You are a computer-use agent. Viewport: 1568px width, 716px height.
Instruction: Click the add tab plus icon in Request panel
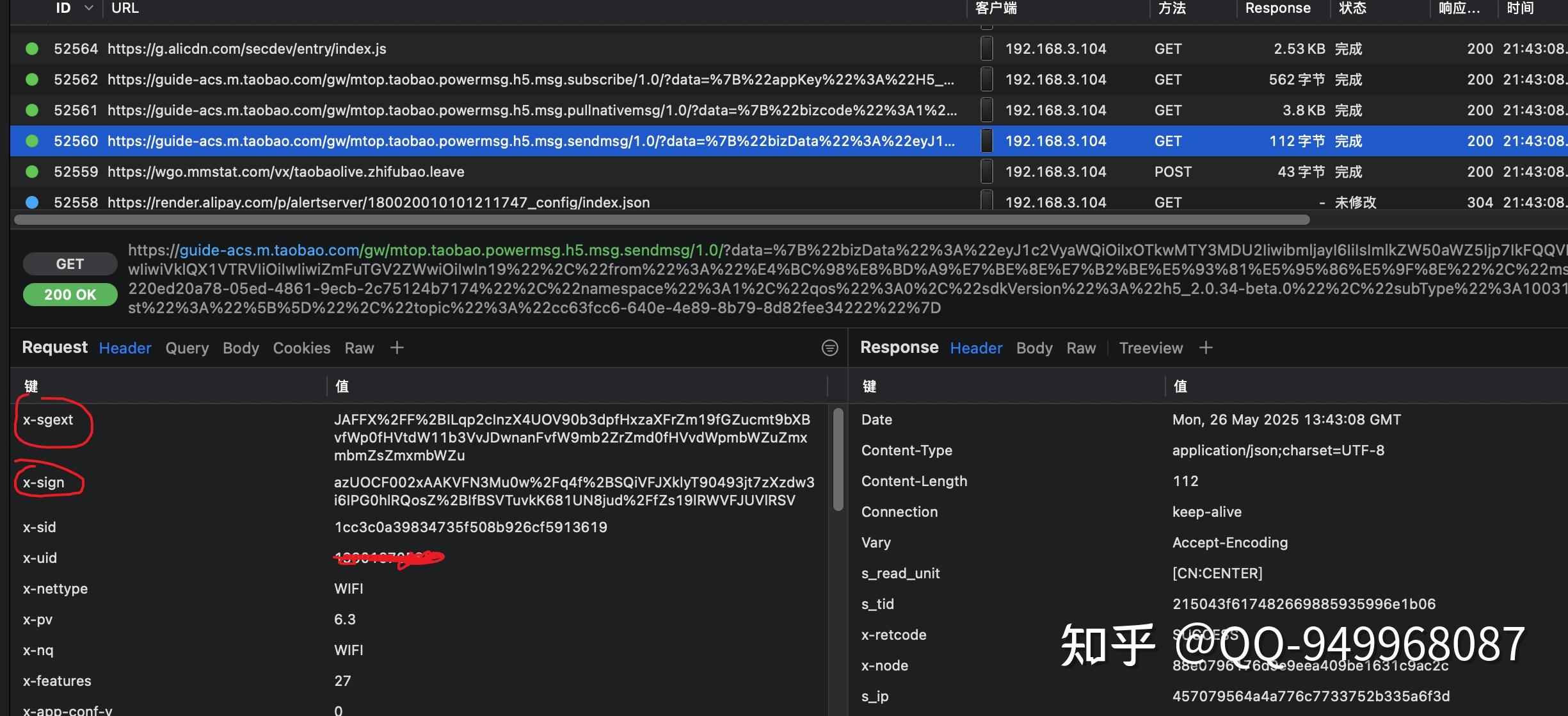tap(397, 348)
